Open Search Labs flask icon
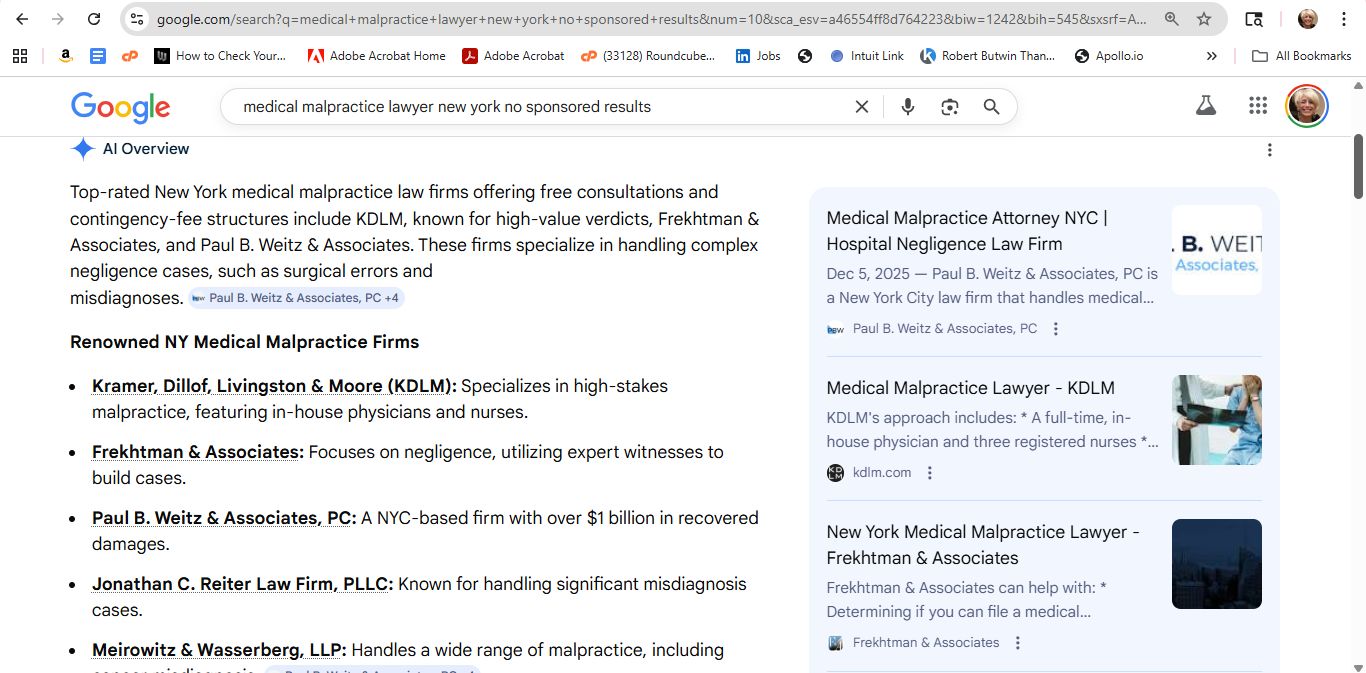The height and width of the screenshot is (673, 1366). [1206, 106]
